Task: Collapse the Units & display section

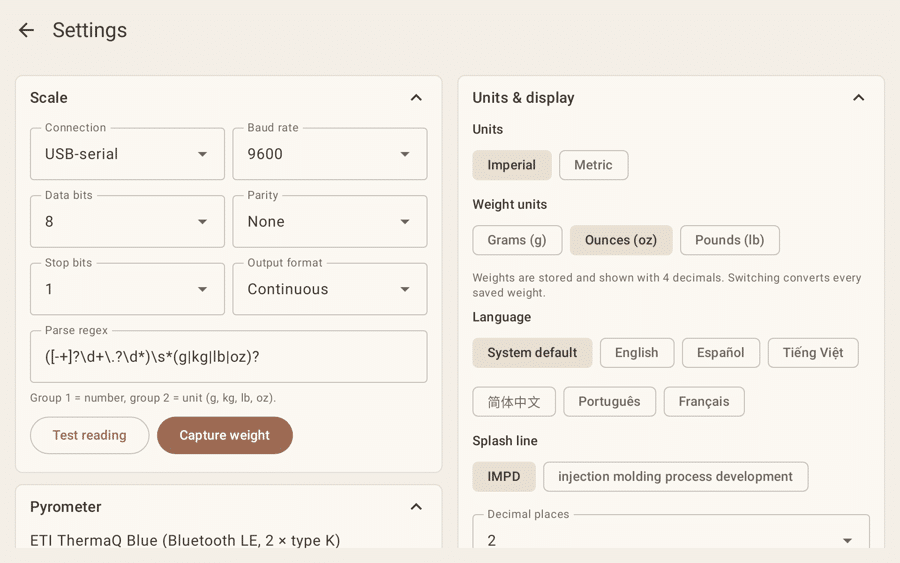Action: point(858,98)
